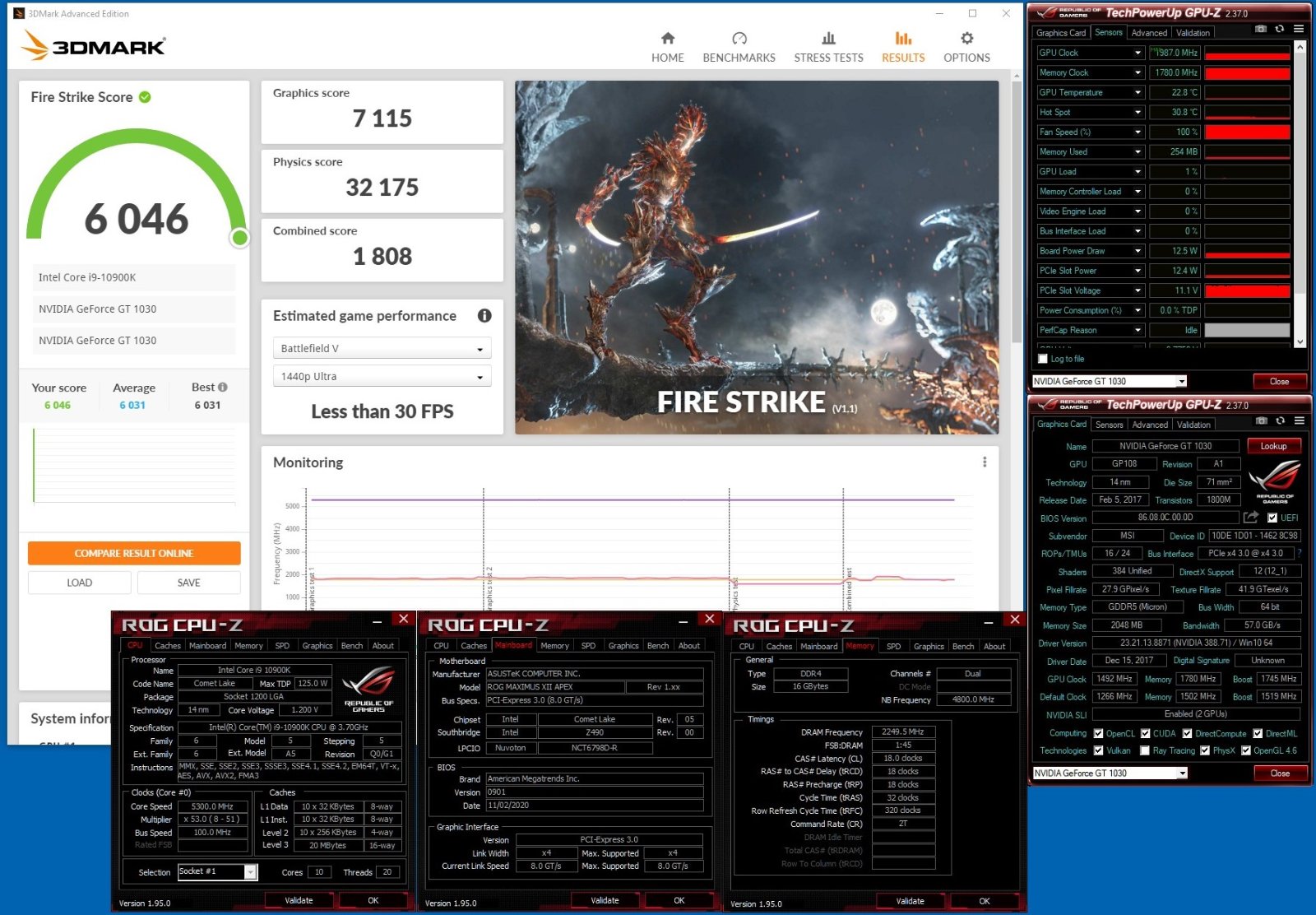
Task: Open the Monitoring three-dot menu
Action: [985, 462]
